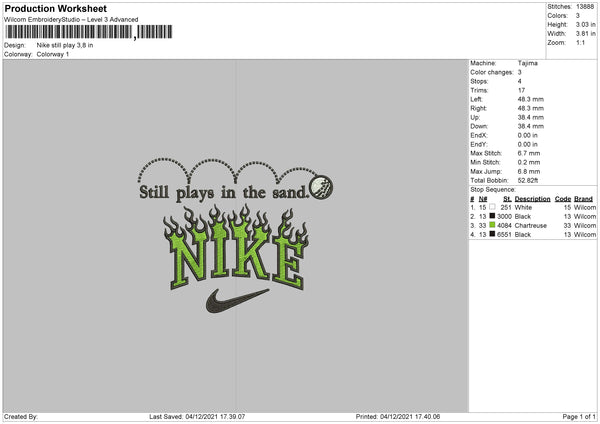Click the 'EndY:' label

point(479,144)
